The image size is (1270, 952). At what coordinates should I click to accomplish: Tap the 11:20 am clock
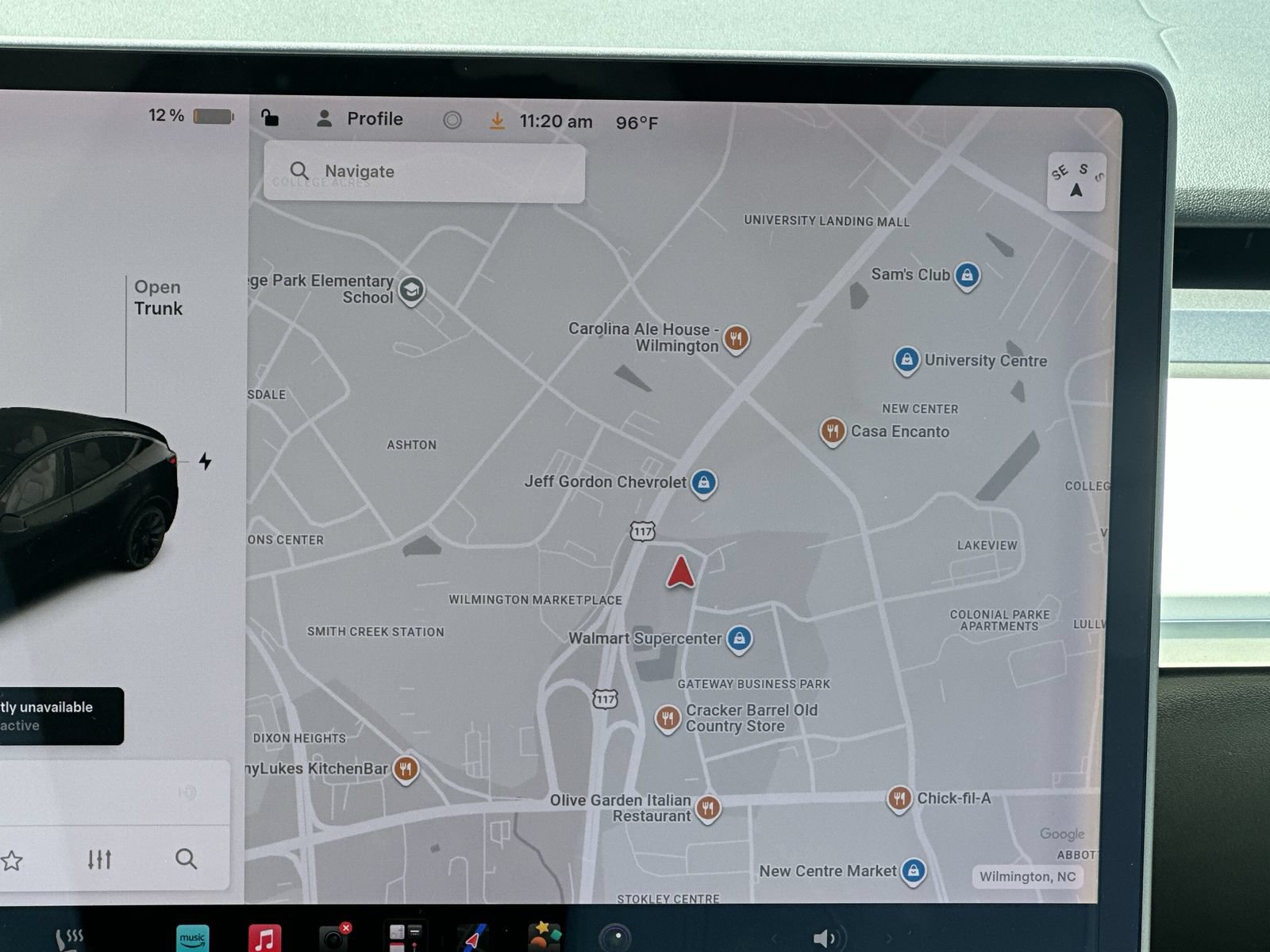tap(556, 121)
